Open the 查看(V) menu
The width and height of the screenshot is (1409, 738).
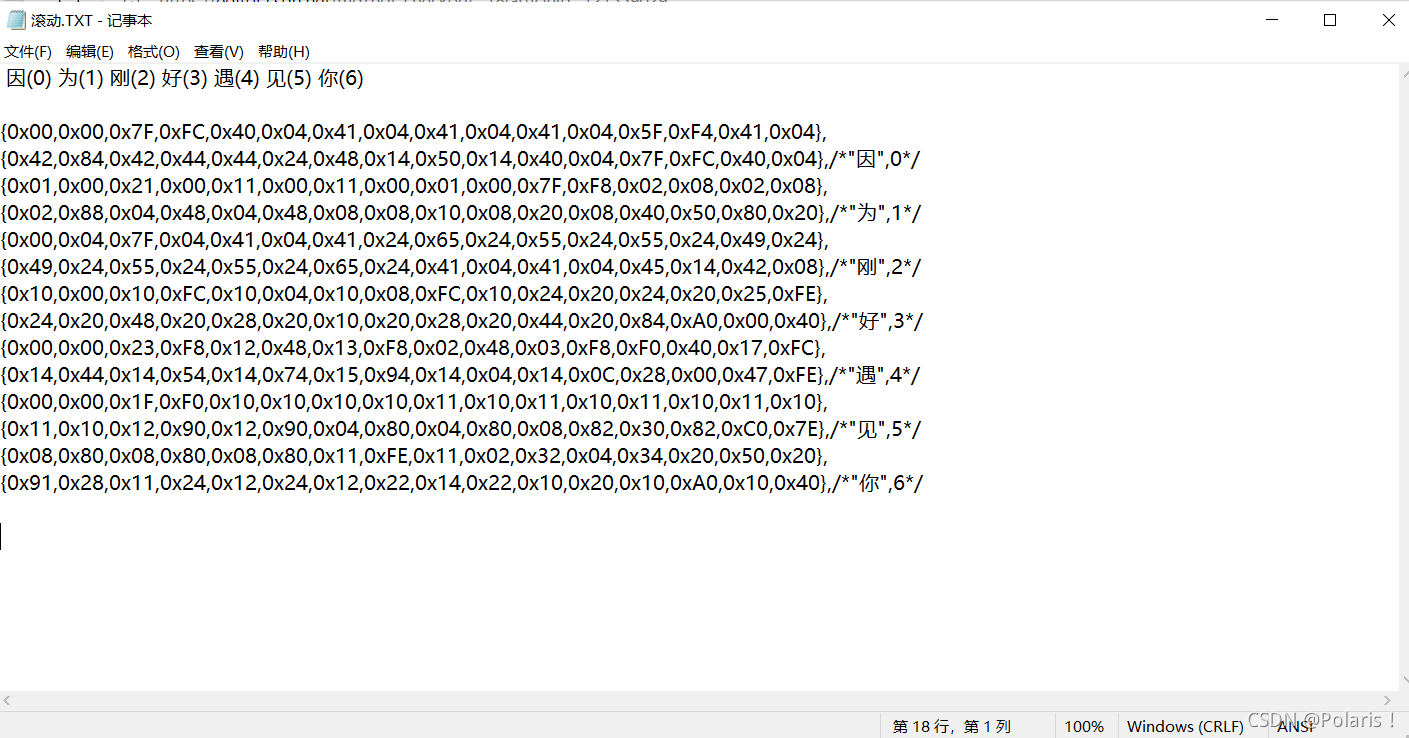[219, 52]
